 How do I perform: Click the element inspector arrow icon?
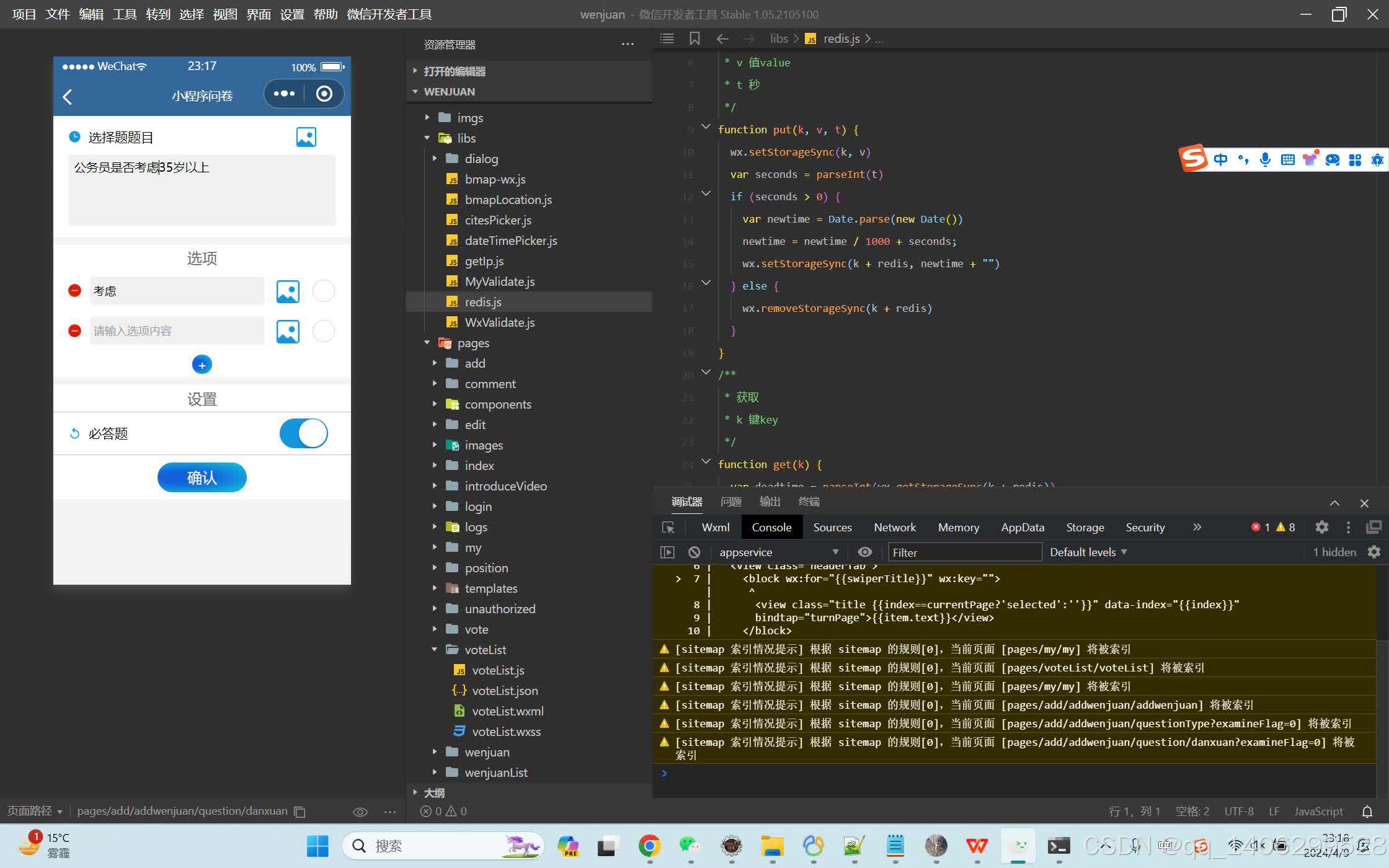click(x=668, y=527)
